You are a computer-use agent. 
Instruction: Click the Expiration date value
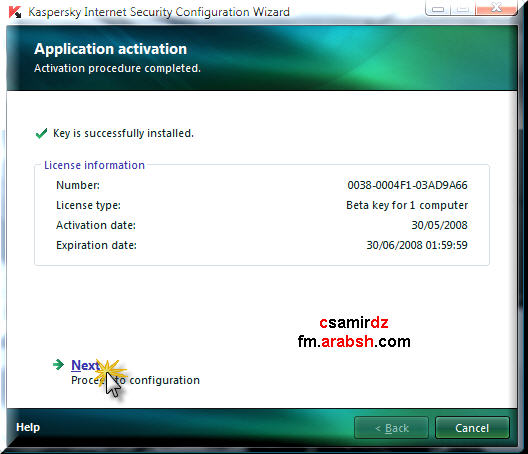[x=417, y=245]
